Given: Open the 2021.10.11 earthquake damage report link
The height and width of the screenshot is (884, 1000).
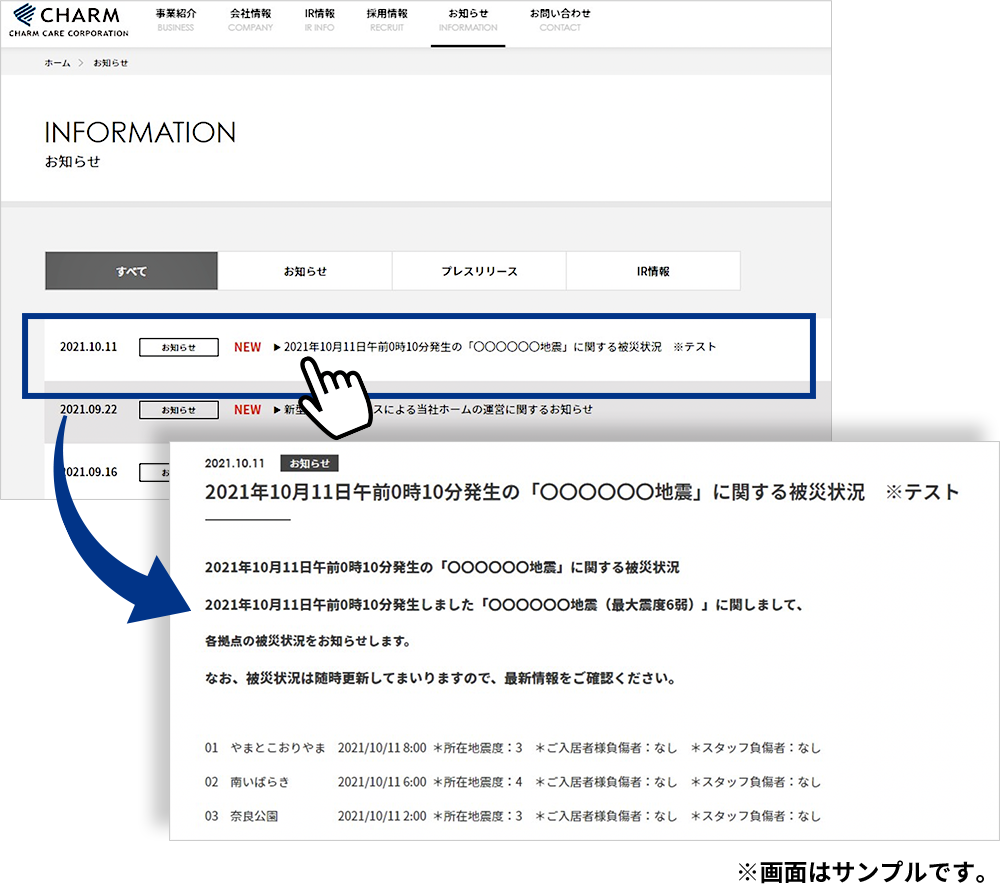Looking at the screenshot, I should click(500, 347).
